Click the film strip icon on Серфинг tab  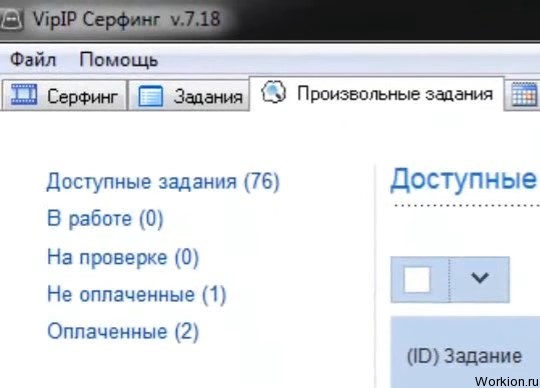[24, 94]
